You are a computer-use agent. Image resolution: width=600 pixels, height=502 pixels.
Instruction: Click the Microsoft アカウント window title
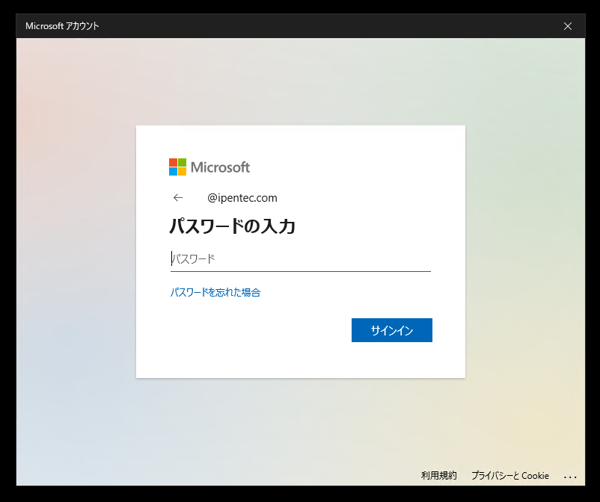pyautogui.click(x=62, y=26)
